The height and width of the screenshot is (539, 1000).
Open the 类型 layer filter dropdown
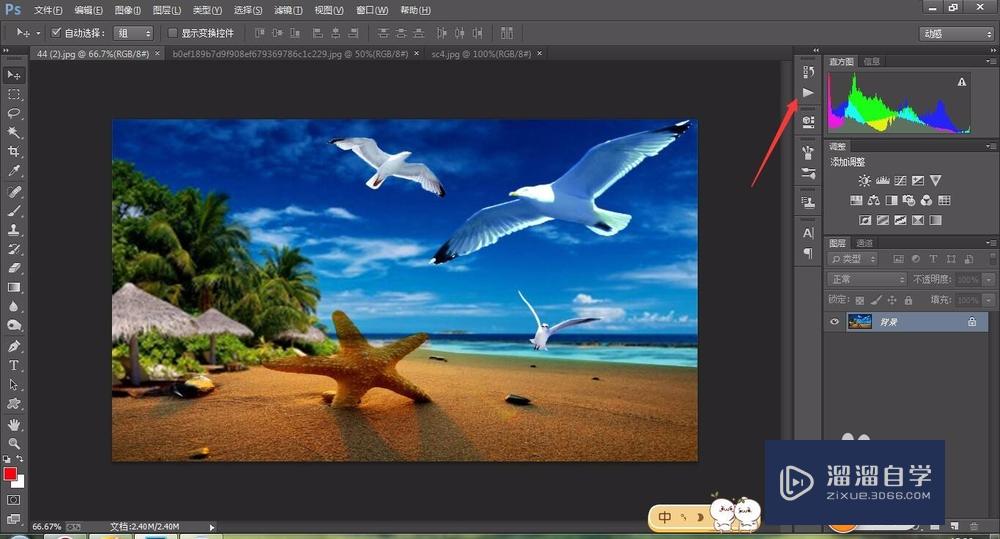(x=853, y=259)
